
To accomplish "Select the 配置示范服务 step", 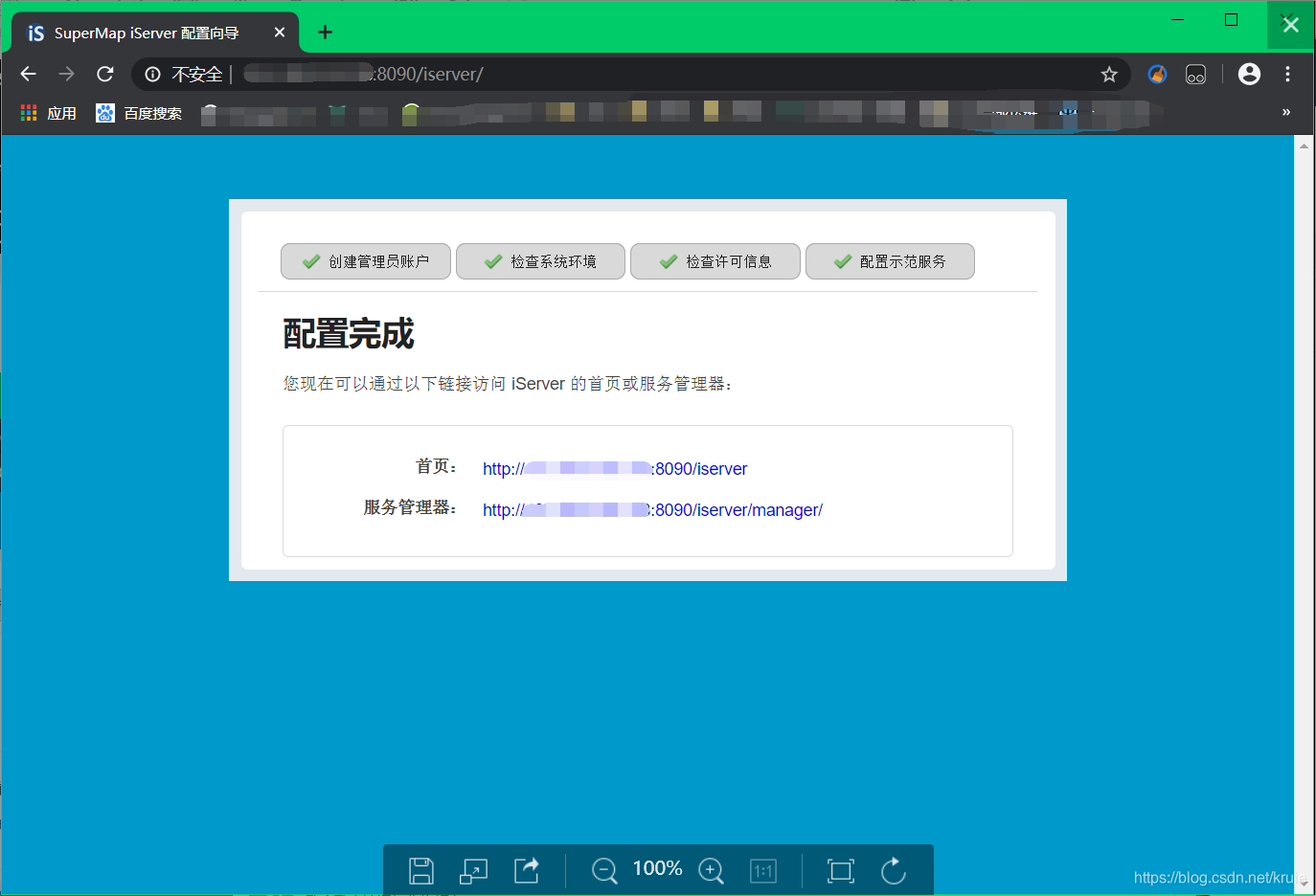I will (890, 261).
